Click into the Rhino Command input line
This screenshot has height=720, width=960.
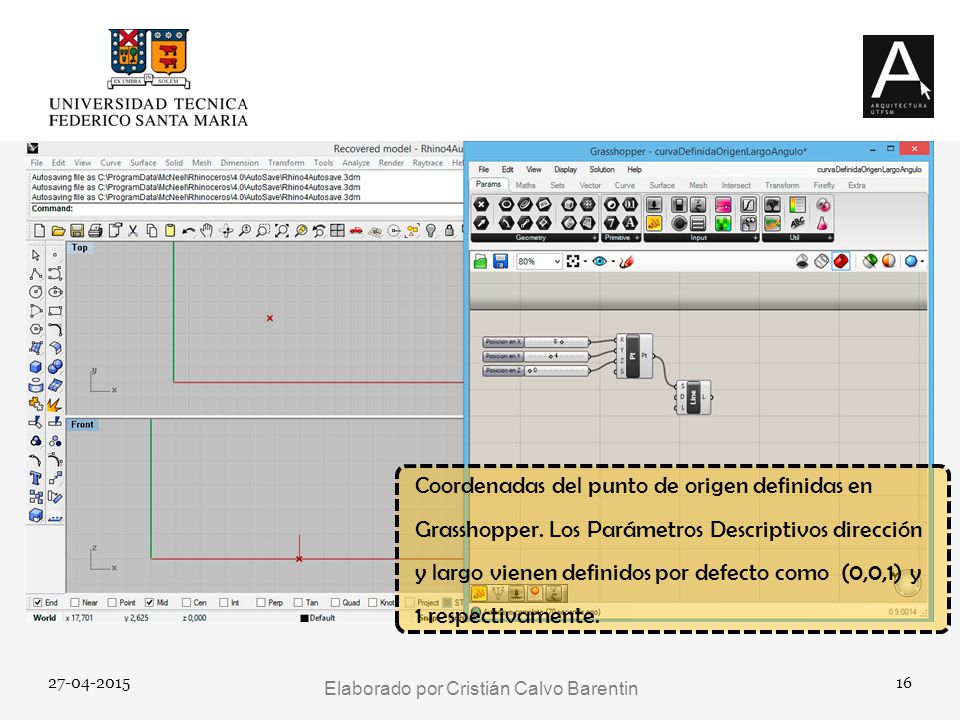[246, 209]
